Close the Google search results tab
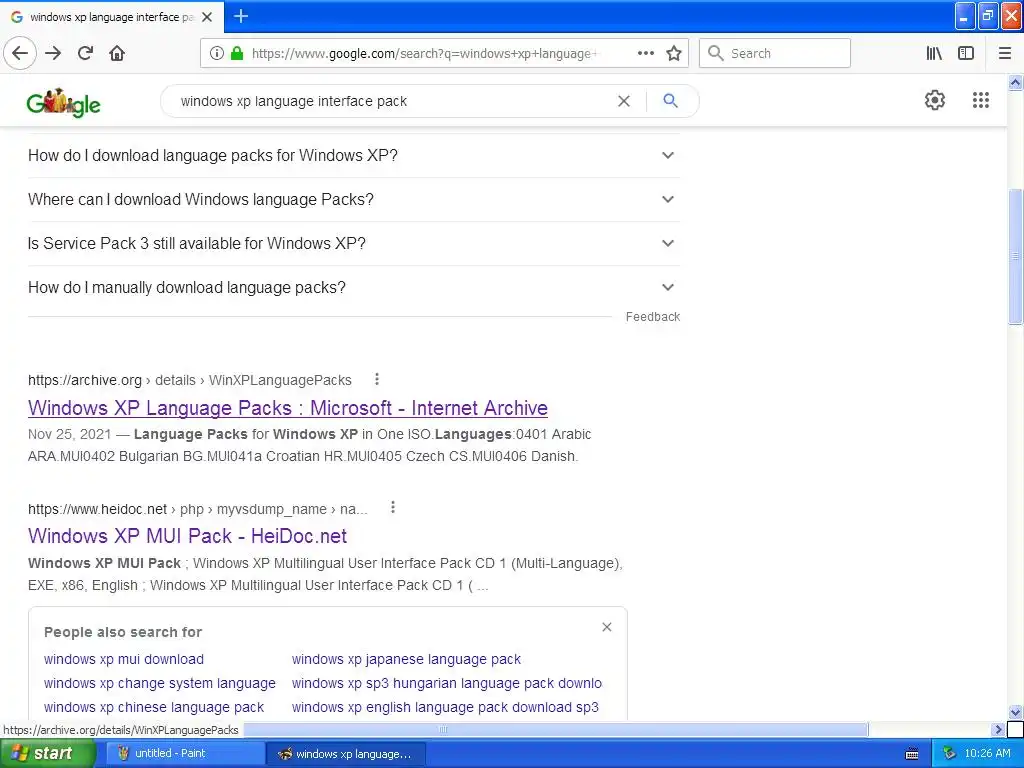Image resolution: width=1024 pixels, height=768 pixels. [x=207, y=17]
